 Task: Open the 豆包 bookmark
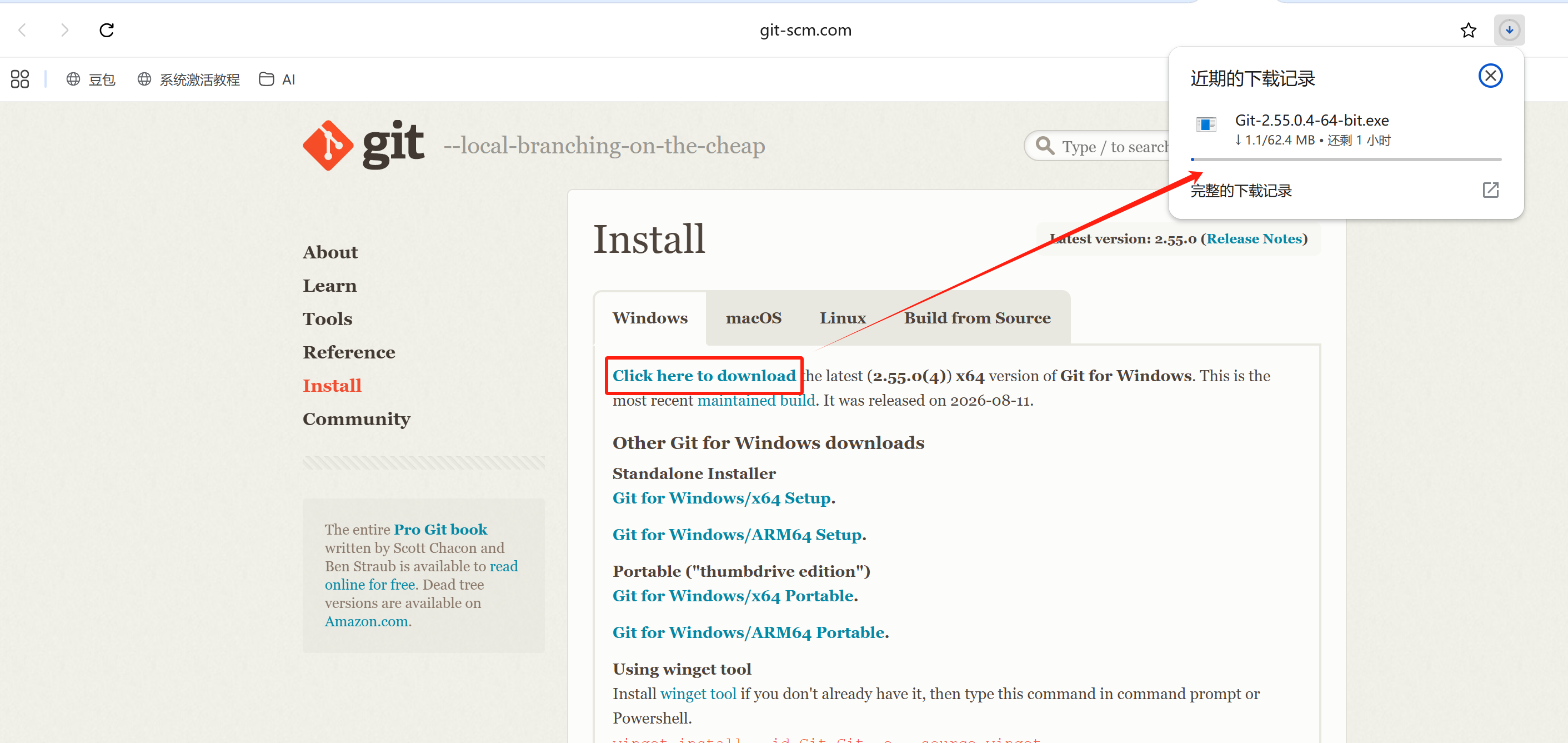[x=90, y=79]
